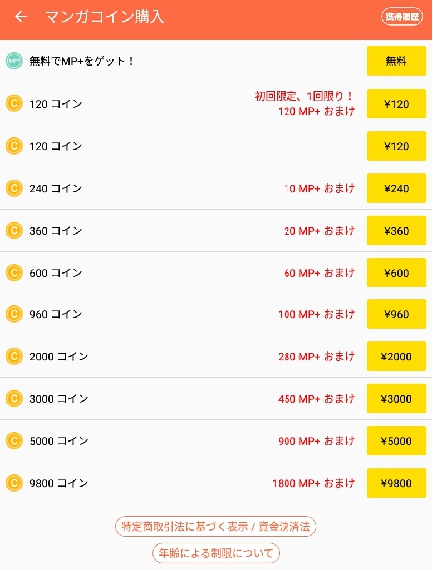This screenshot has height=571, width=433.
Task: Buy 2000 coins for ¥2000
Action: [396, 356]
